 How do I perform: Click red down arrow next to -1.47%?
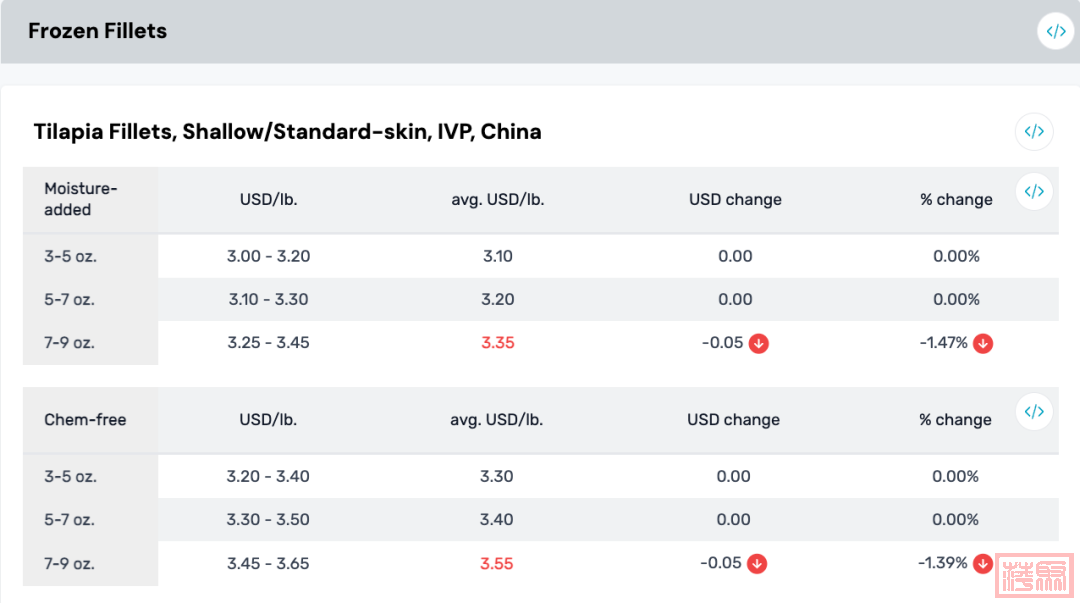coord(983,343)
